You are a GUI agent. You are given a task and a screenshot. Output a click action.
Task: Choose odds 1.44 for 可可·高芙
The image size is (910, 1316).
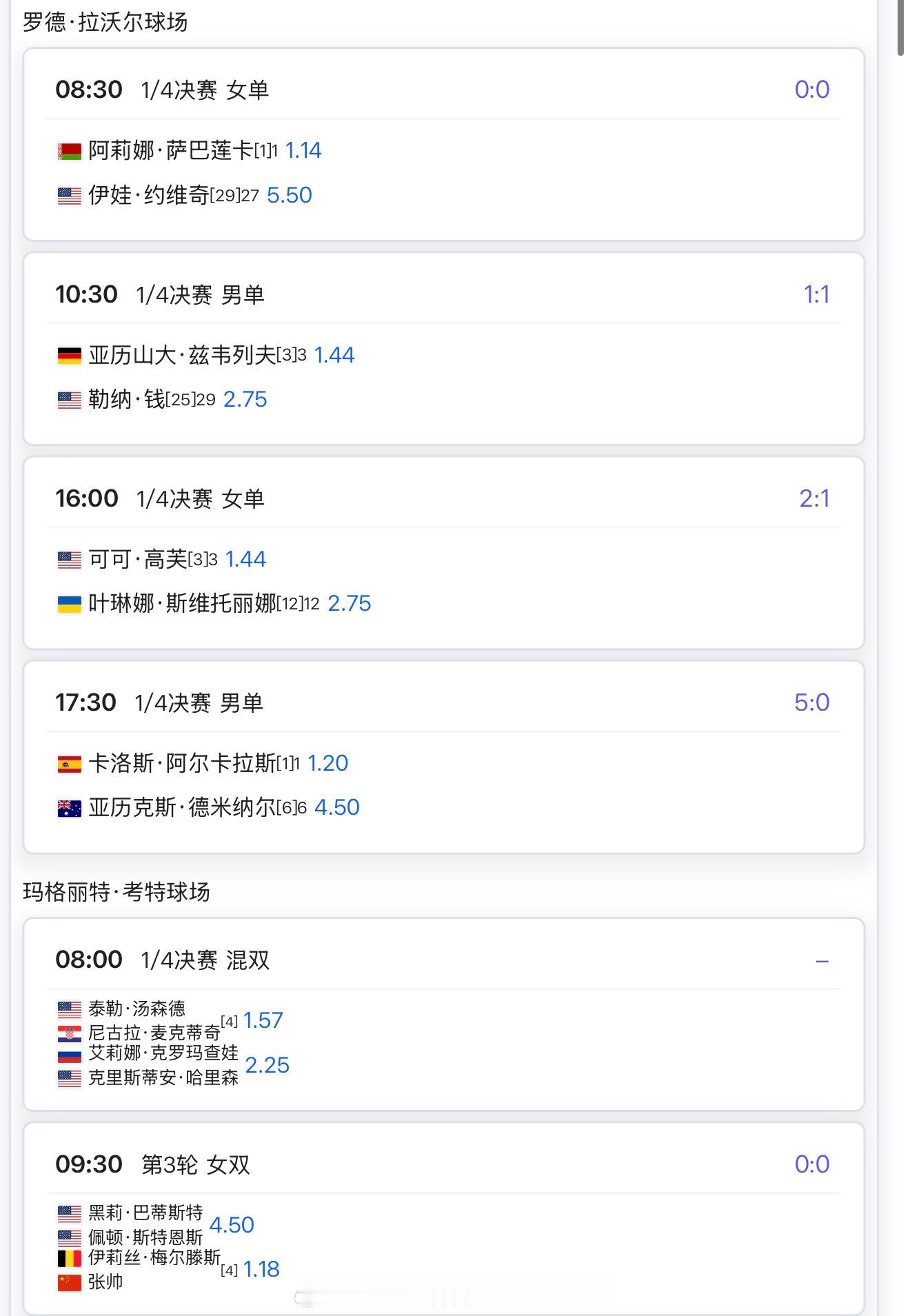(245, 559)
